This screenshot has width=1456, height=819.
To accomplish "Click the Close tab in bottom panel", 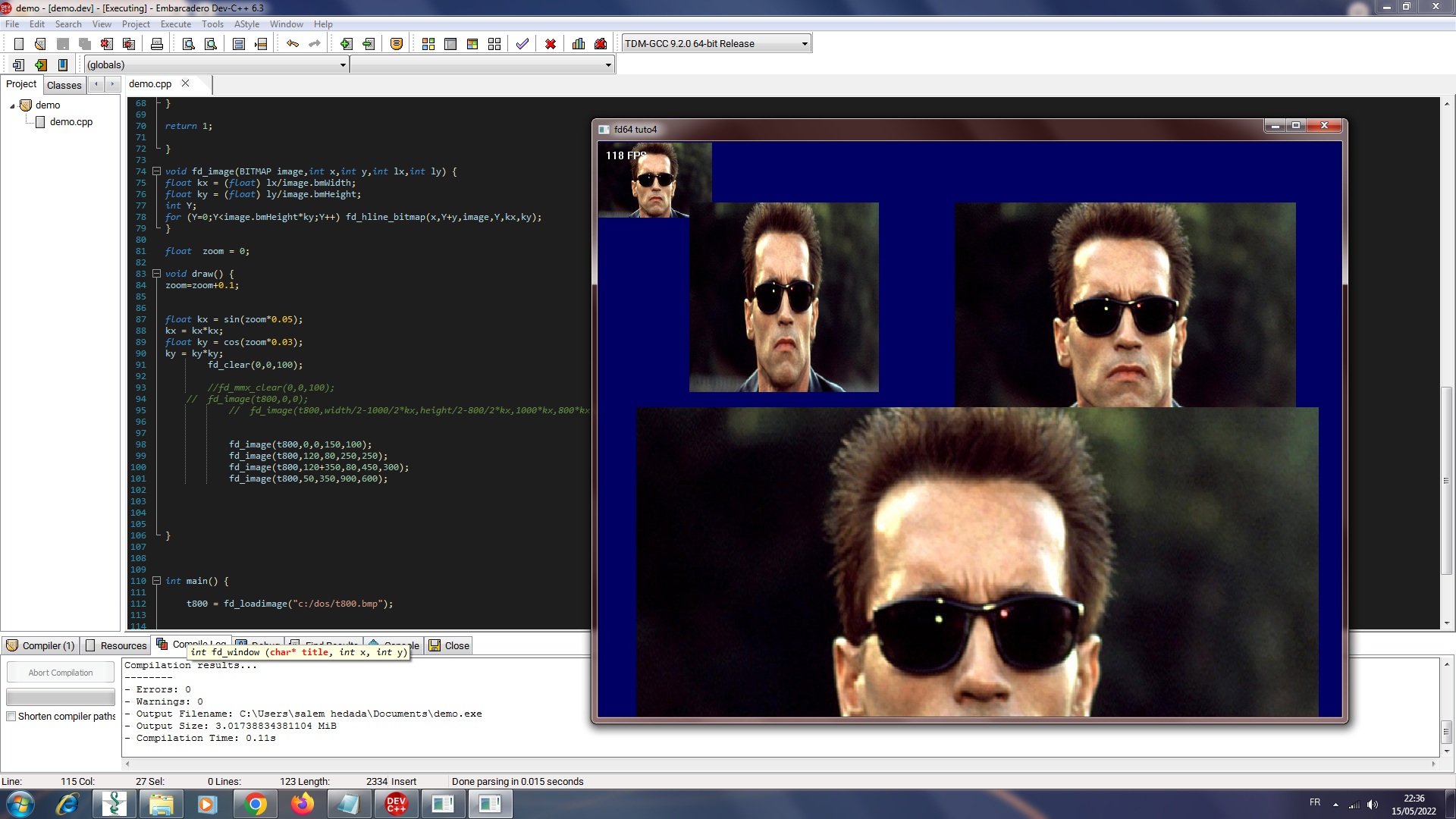I will click(x=450, y=646).
